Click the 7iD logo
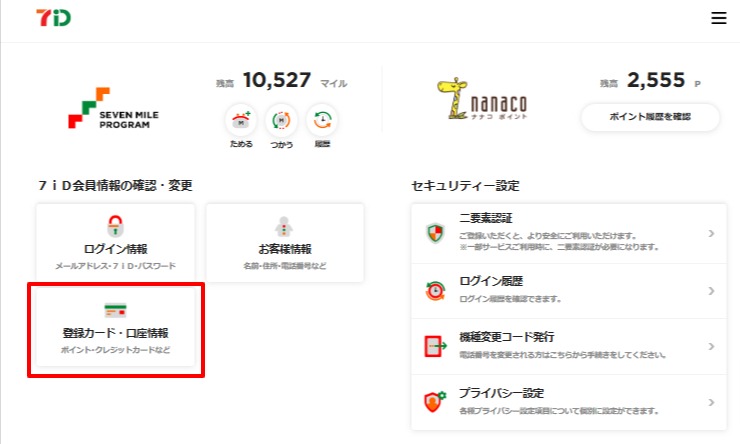Image resolution: width=740 pixels, height=444 pixels. point(53,19)
